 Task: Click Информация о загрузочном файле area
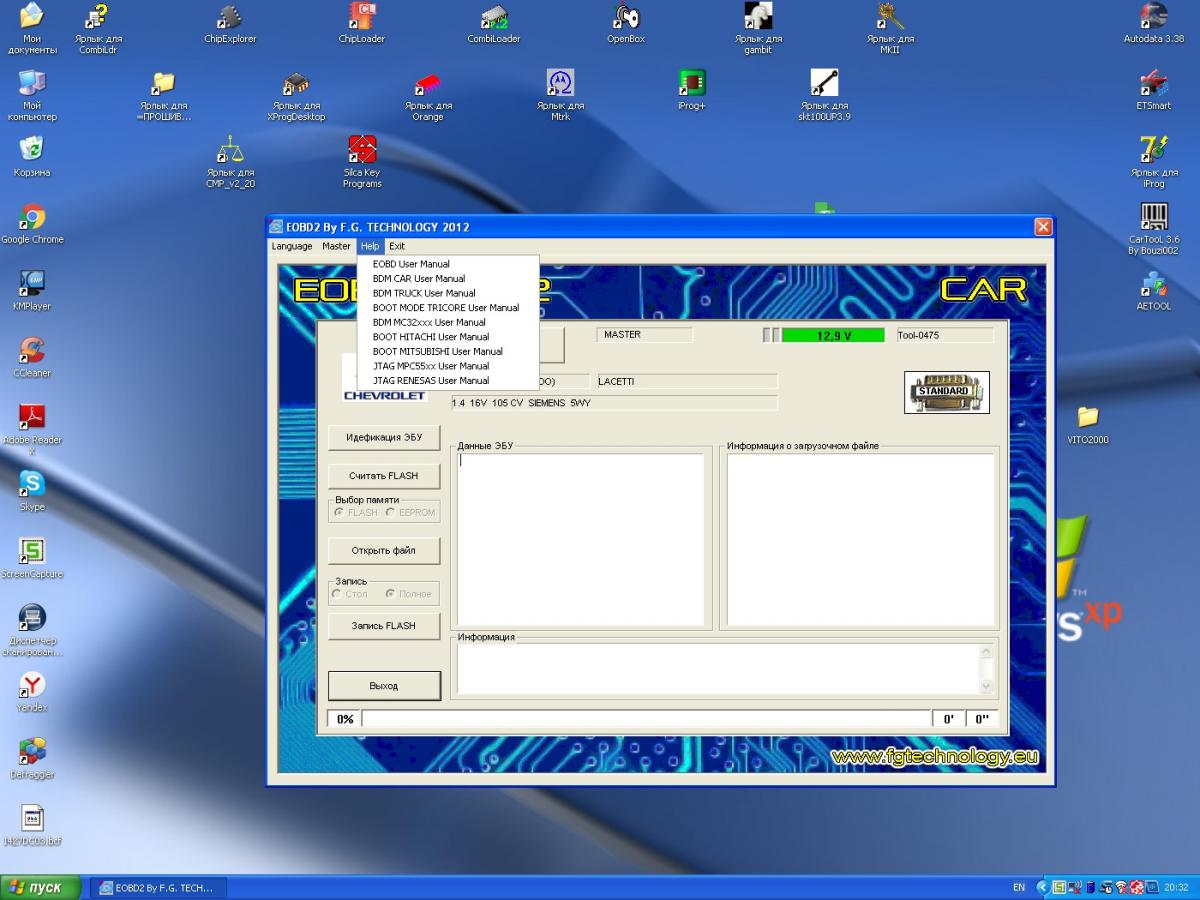pyautogui.click(x=860, y=540)
